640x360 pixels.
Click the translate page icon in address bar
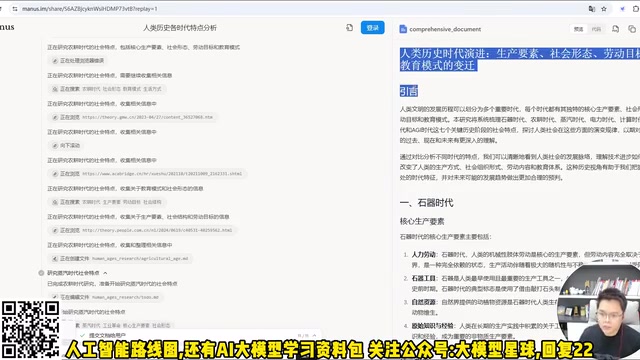pyautogui.click(x=591, y=9)
